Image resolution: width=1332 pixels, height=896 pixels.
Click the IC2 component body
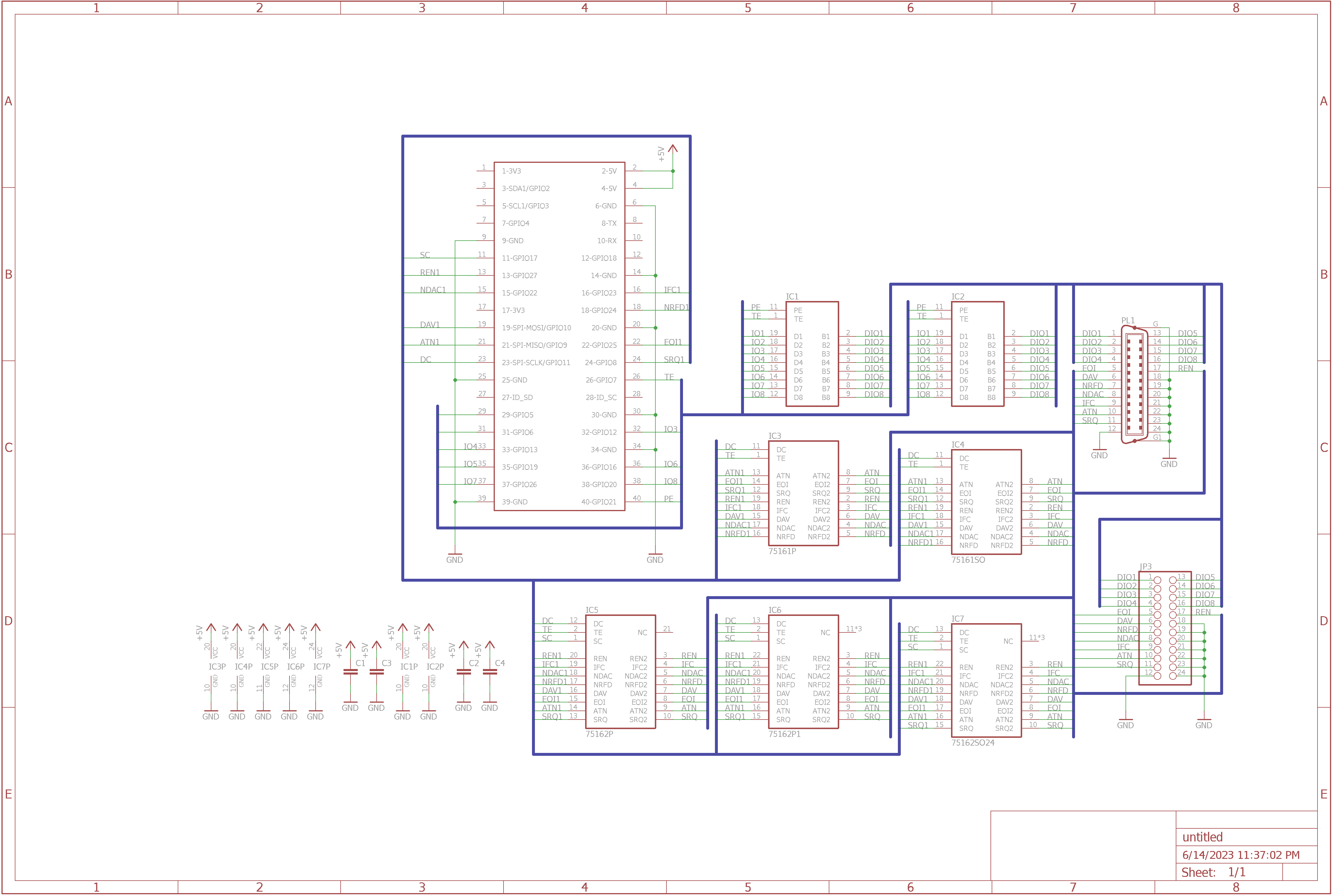tap(977, 354)
